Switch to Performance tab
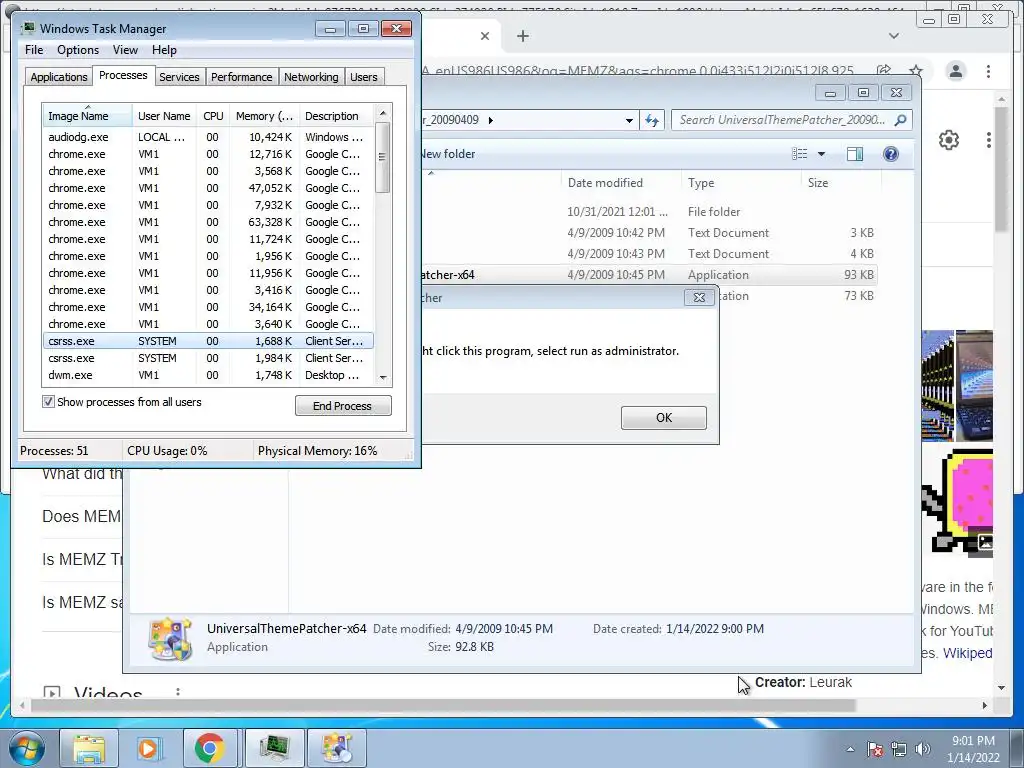Viewport: 1024px width, 768px height. coord(241,77)
